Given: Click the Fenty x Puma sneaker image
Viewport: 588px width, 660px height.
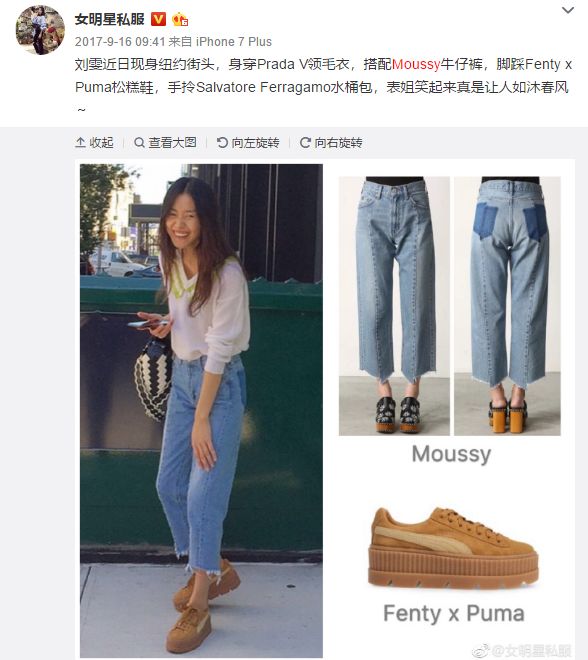Looking at the screenshot, I should [453, 547].
